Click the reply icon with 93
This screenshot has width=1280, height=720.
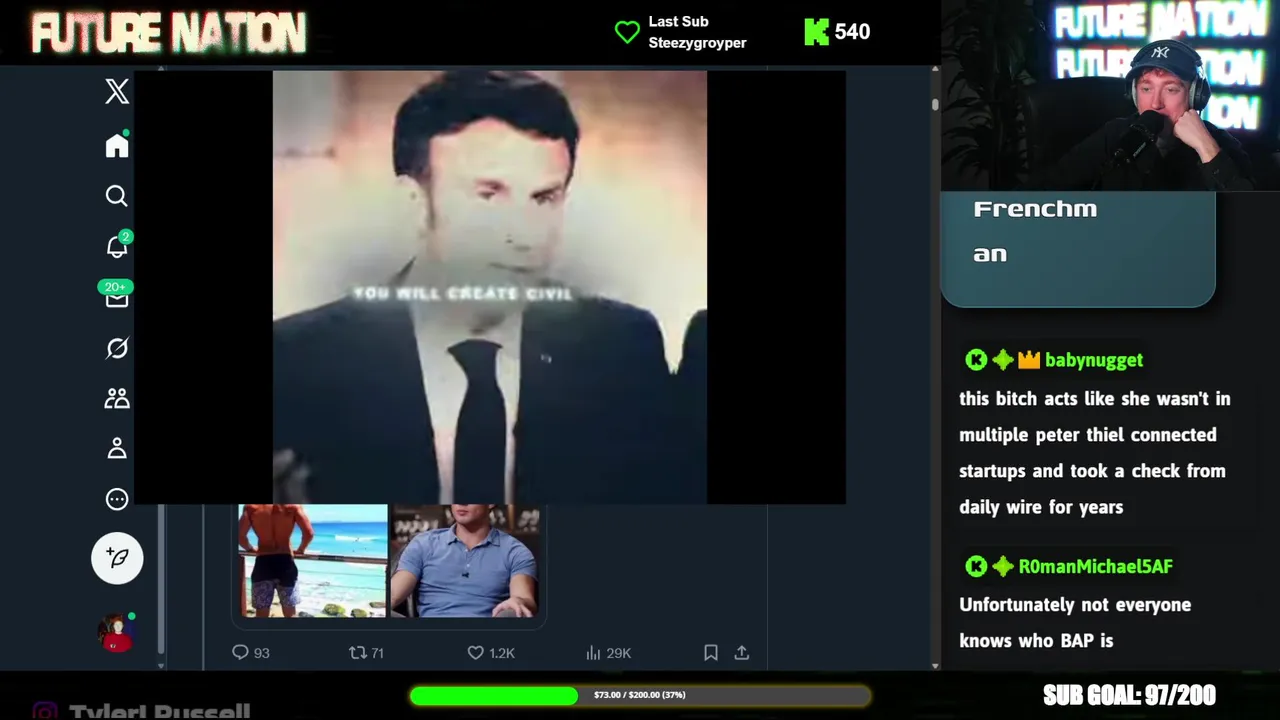tap(240, 652)
